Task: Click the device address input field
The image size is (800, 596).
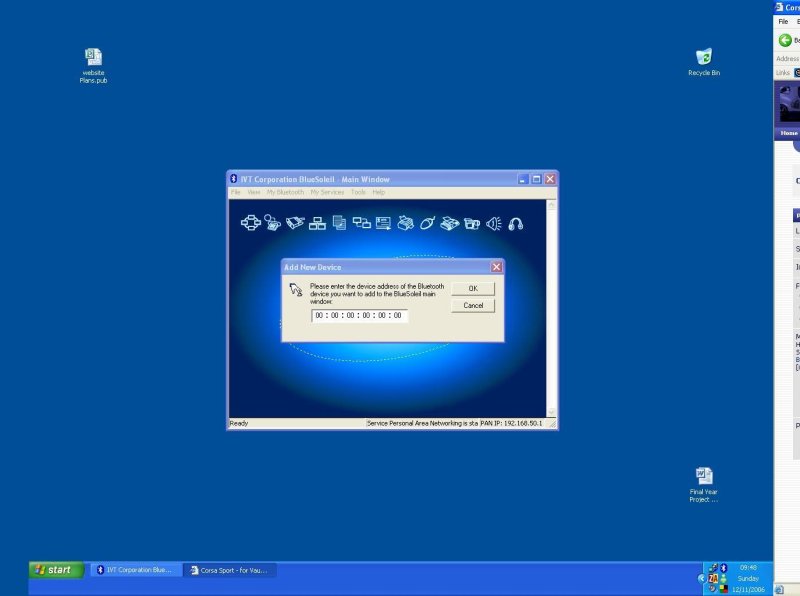Action: [x=359, y=315]
